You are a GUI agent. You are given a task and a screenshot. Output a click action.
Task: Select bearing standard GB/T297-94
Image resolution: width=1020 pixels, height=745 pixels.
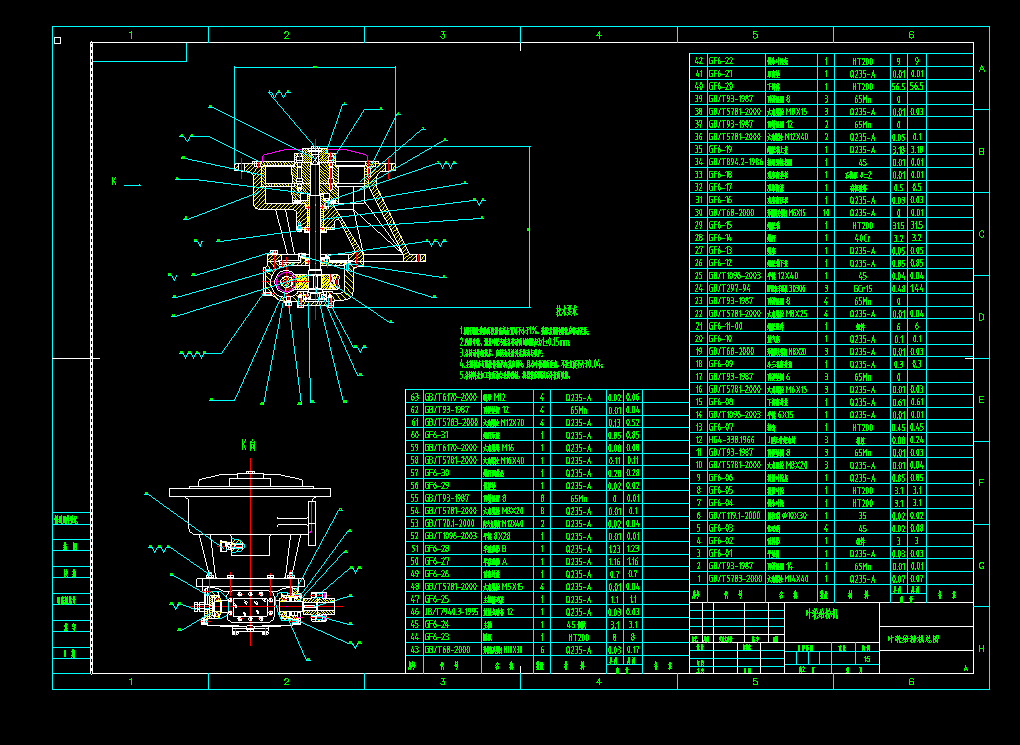click(x=729, y=288)
